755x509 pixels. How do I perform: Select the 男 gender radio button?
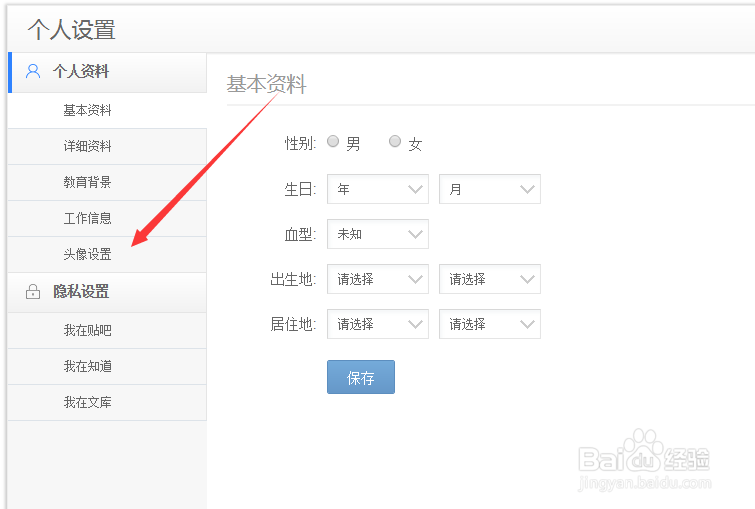coord(333,141)
